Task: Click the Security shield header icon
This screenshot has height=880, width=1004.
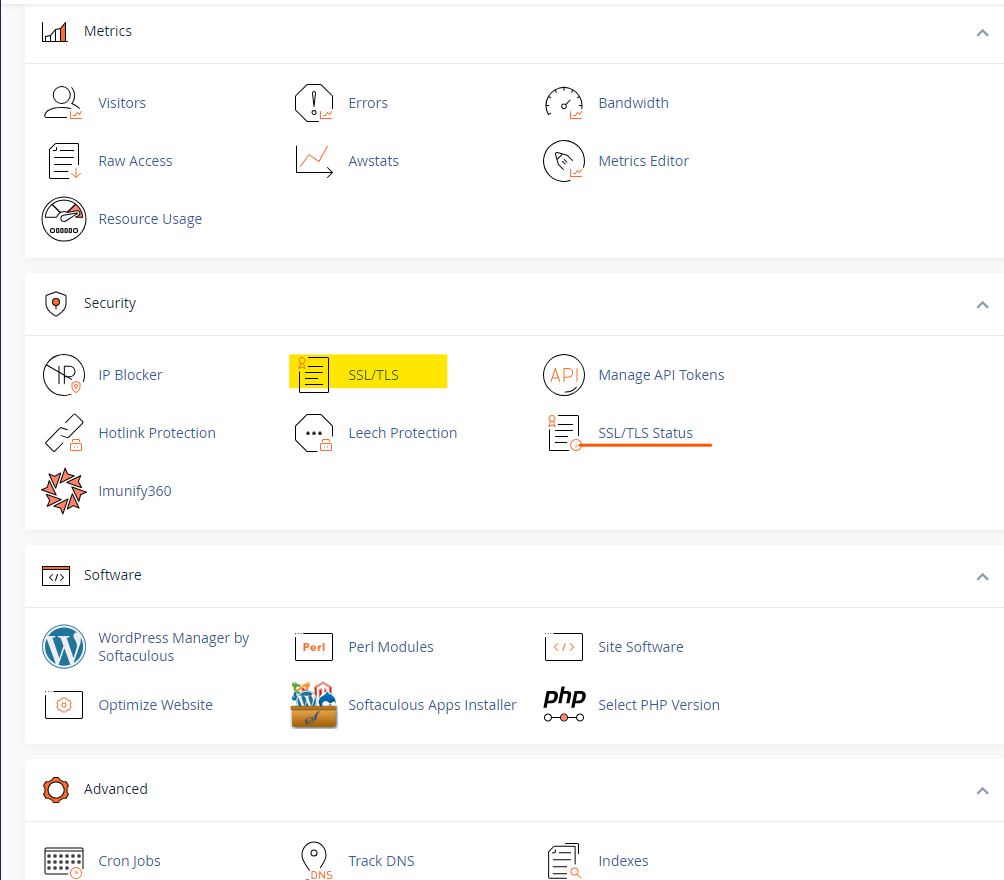Action: (x=56, y=304)
